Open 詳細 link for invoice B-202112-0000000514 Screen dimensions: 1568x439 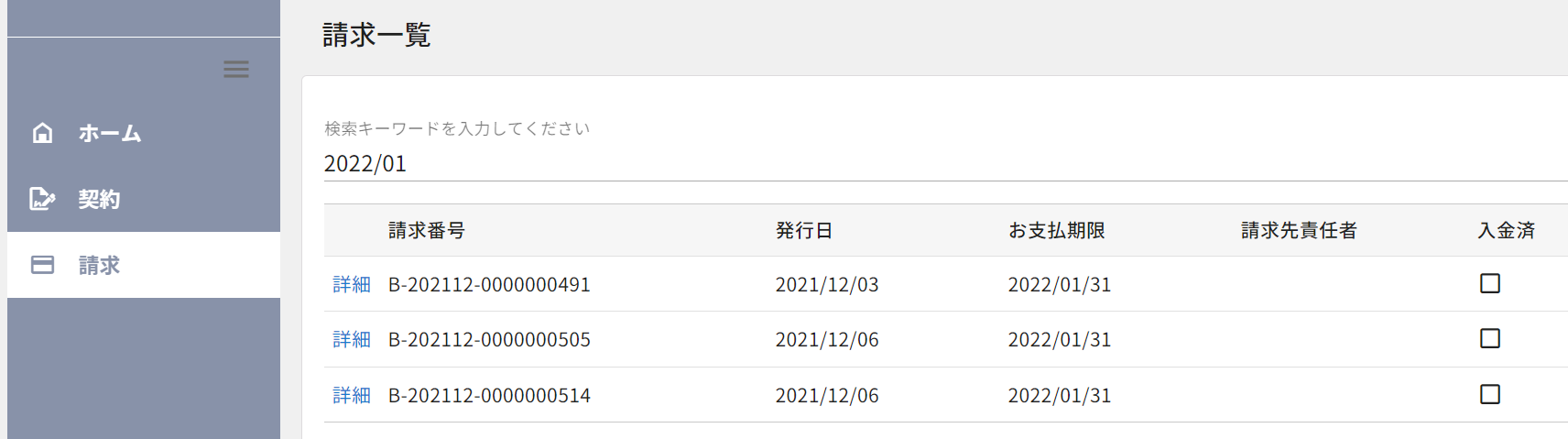[x=351, y=396]
